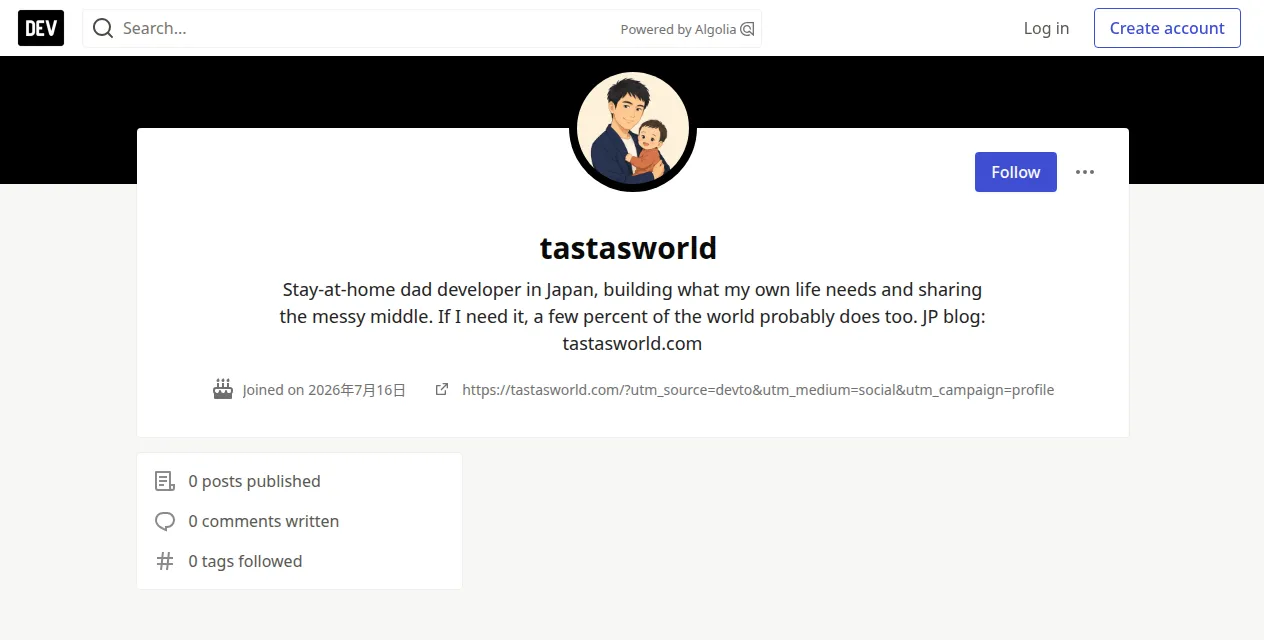Open the three-dots user actions menu
This screenshot has height=640, width=1264.
point(1085,172)
